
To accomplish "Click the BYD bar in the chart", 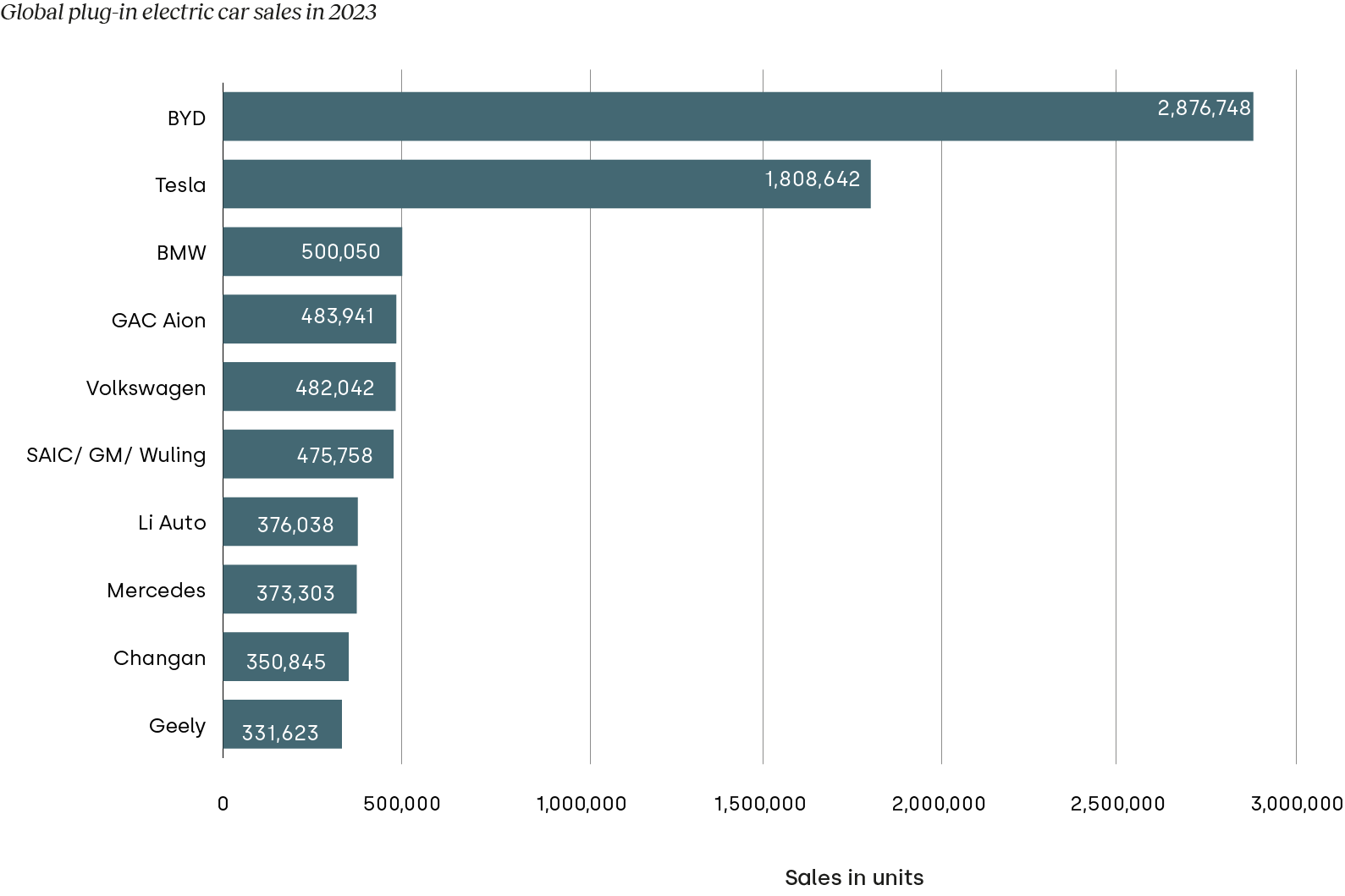I will [x=736, y=117].
